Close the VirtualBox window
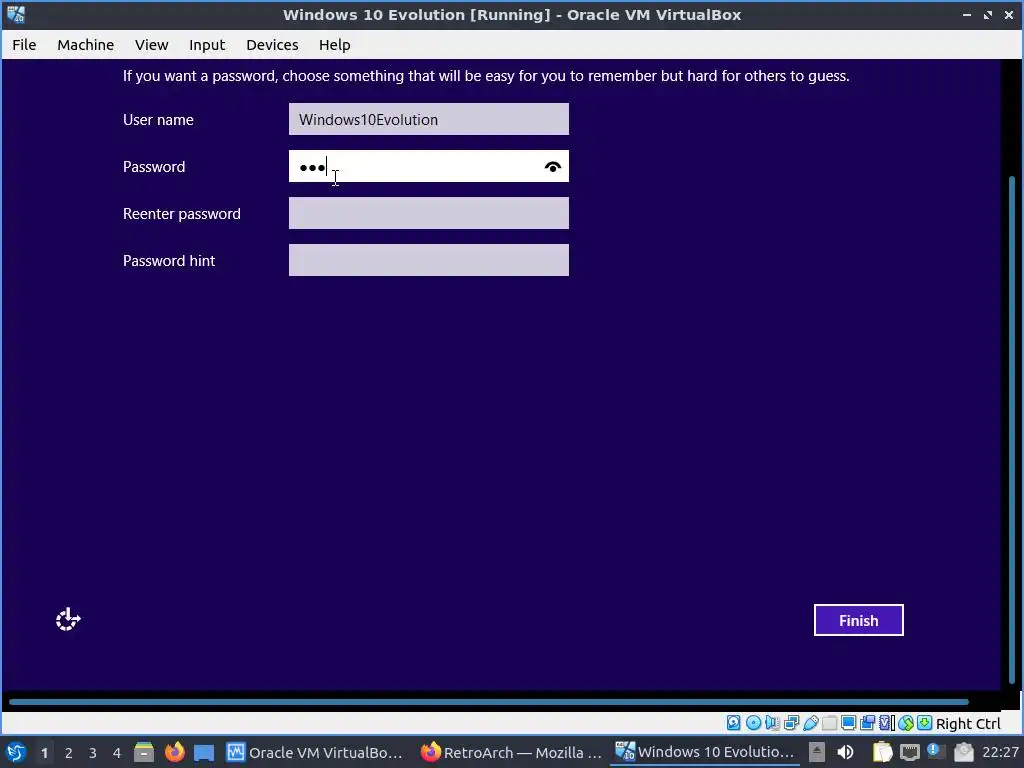The width and height of the screenshot is (1024, 768). (x=1008, y=14)
